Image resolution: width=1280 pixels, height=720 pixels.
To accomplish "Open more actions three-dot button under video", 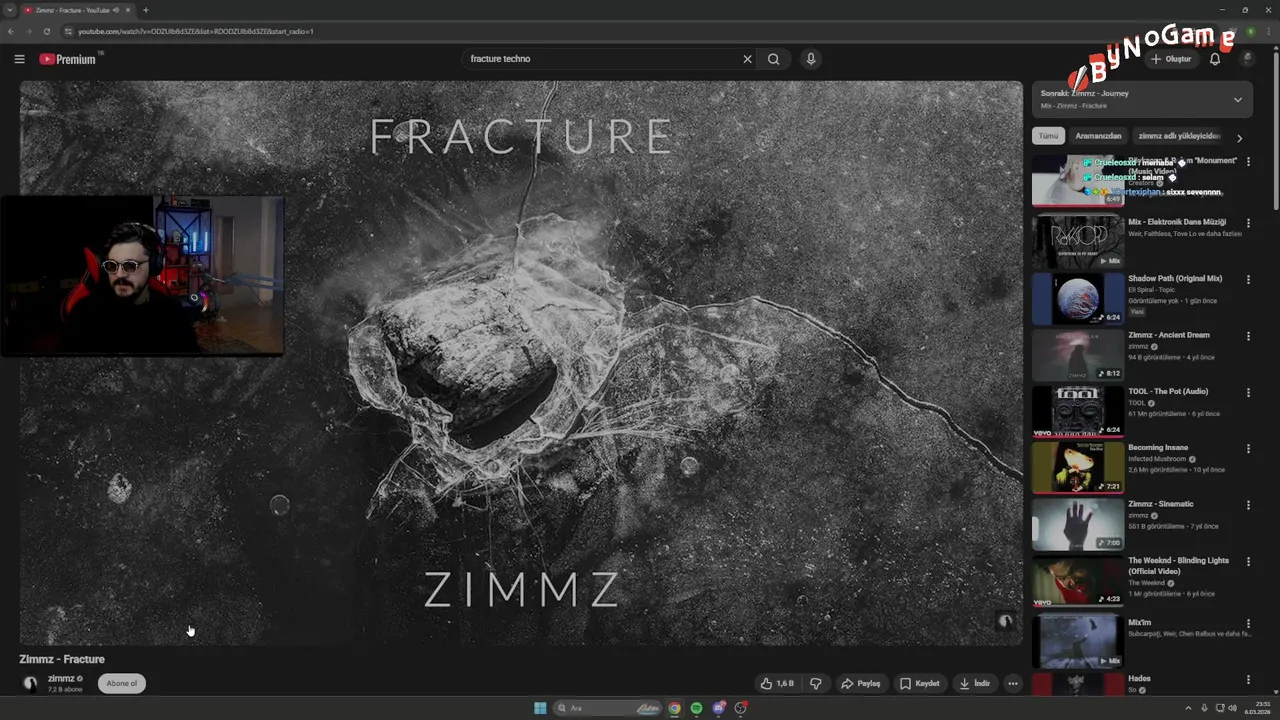I will coord(1013,684).
